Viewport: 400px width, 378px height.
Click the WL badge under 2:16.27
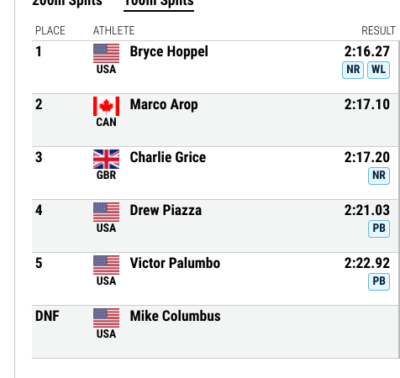(x=378, y=70)
